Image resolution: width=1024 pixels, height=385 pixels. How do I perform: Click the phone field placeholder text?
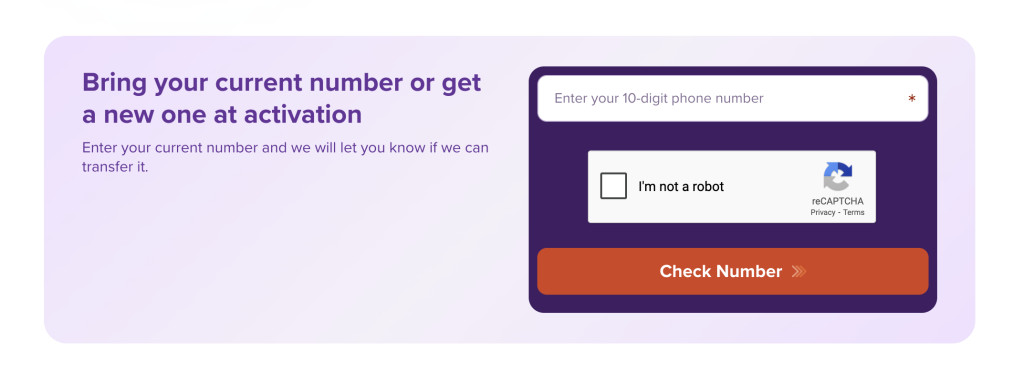click(658, 99)
